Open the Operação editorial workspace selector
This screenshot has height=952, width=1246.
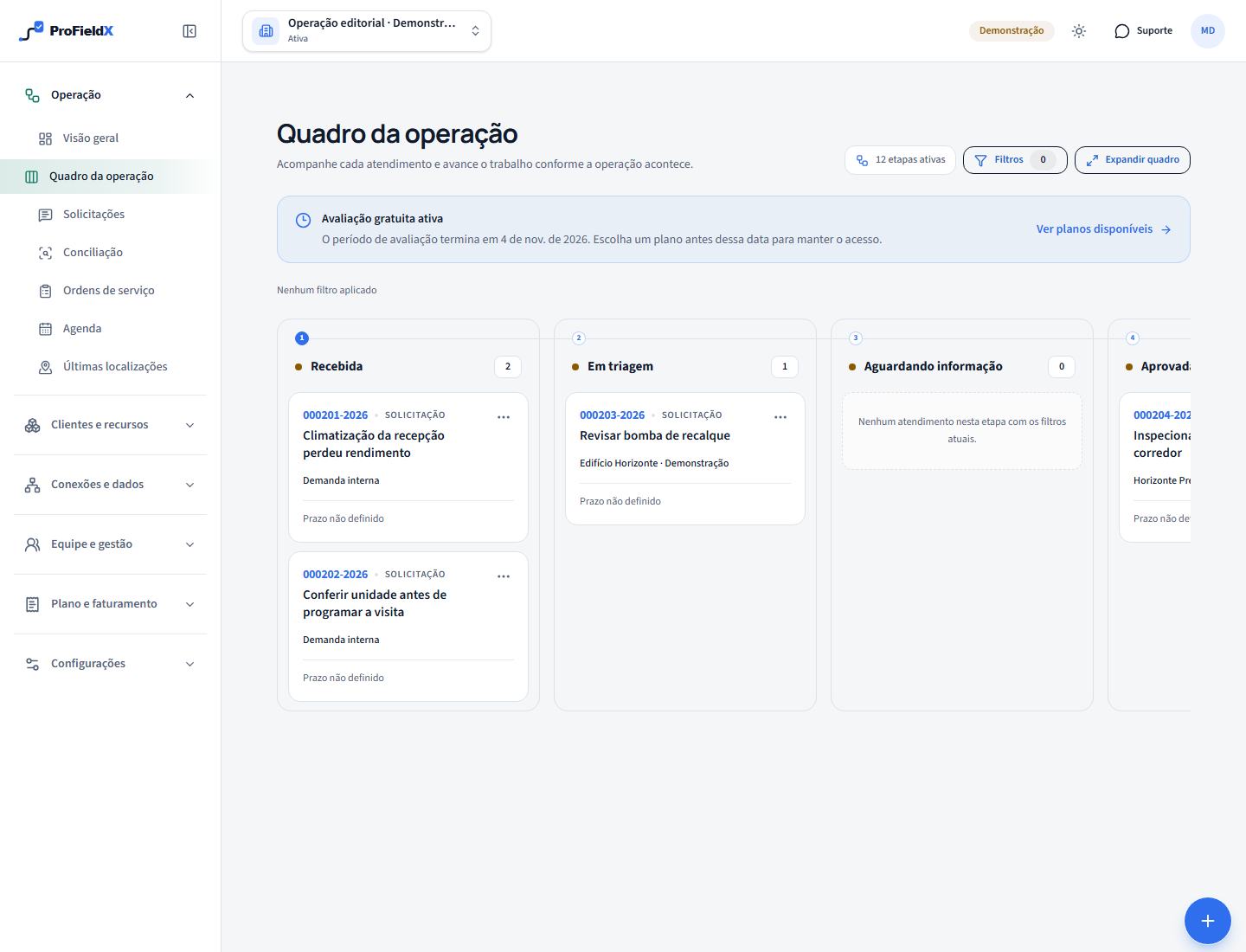point(367,31)
